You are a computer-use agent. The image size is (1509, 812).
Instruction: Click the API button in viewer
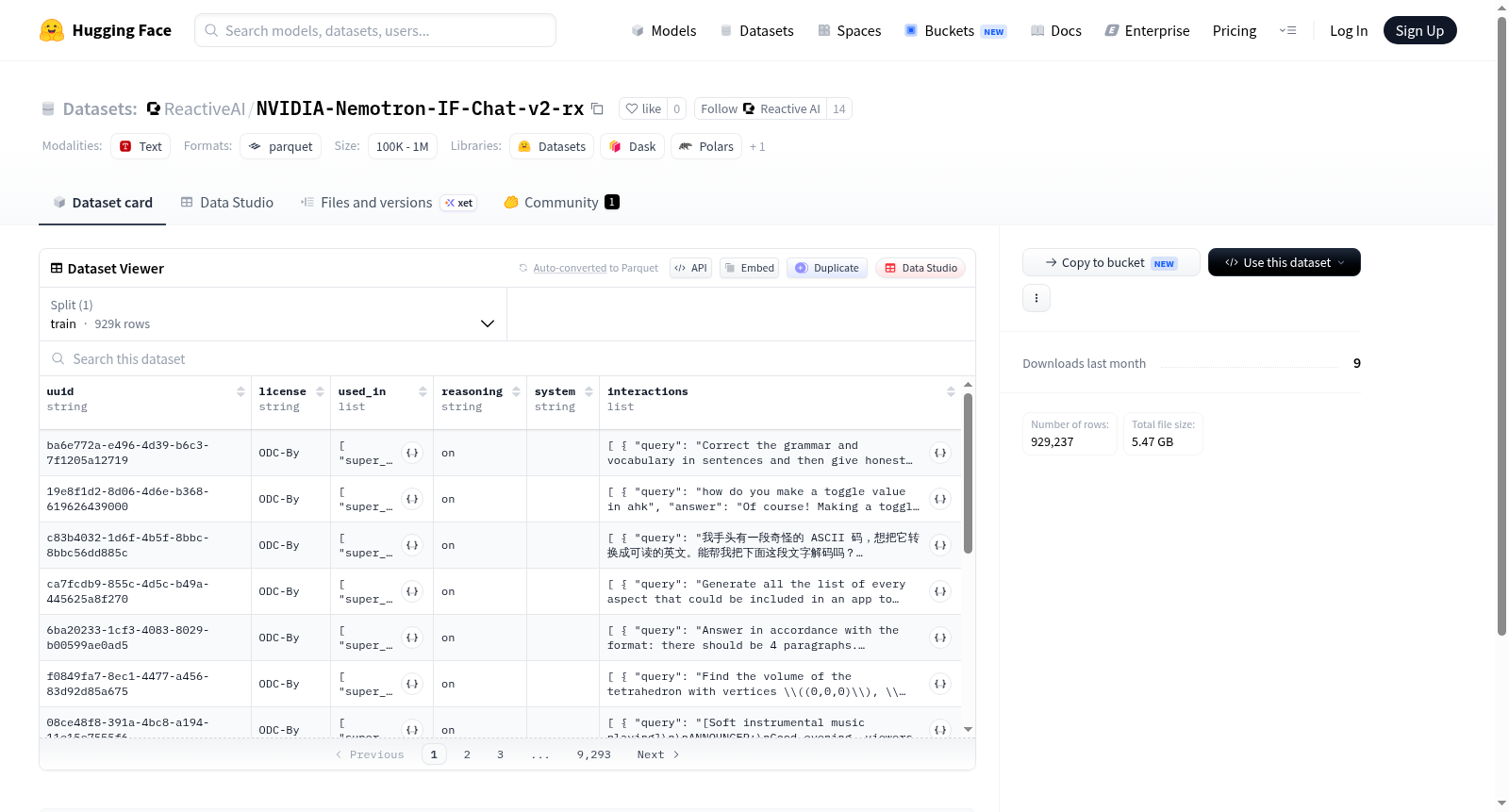(690, 268)
